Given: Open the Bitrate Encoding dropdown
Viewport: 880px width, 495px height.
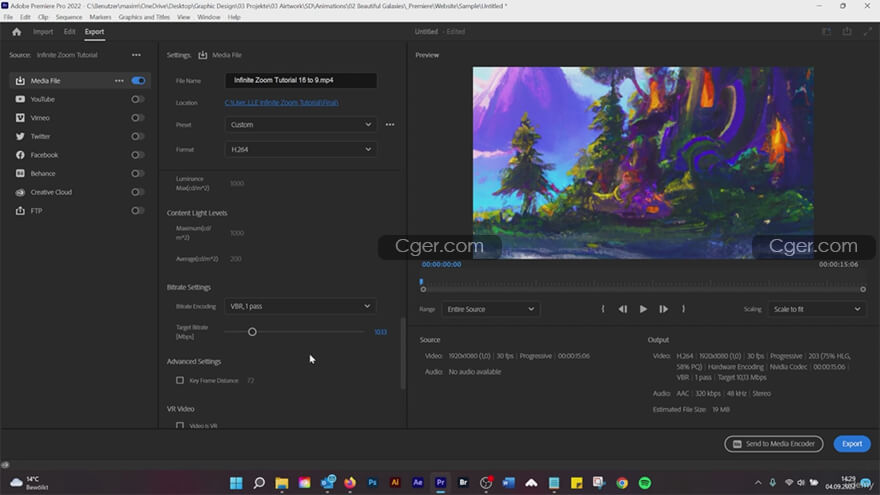Looking at the screenshot, I should pyautogui.click(x=300, y=306).
